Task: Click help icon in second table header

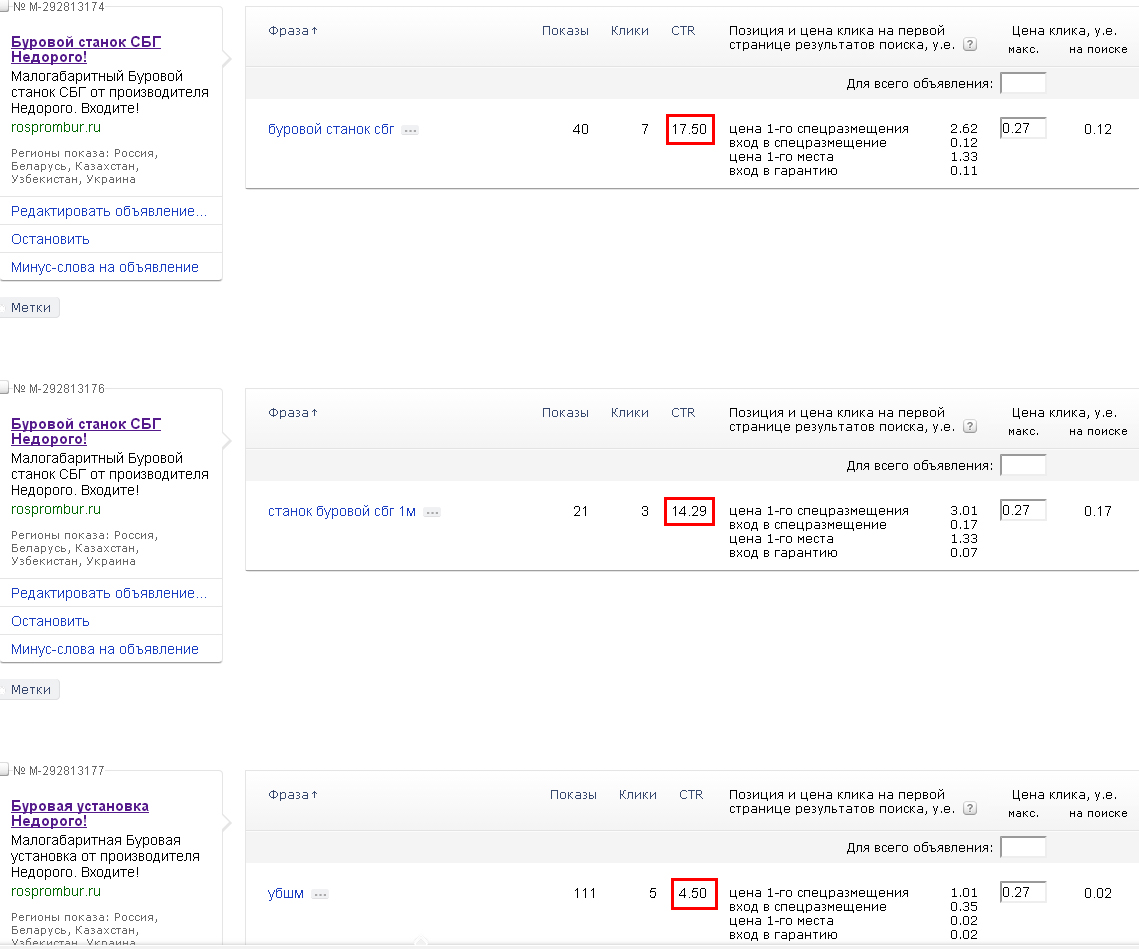Action: coord(970,427)
